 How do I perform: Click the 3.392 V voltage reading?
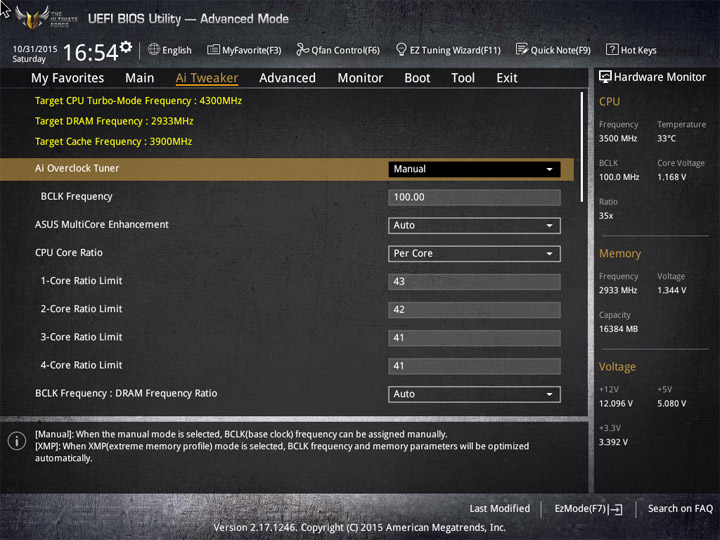tap(613, 442)
